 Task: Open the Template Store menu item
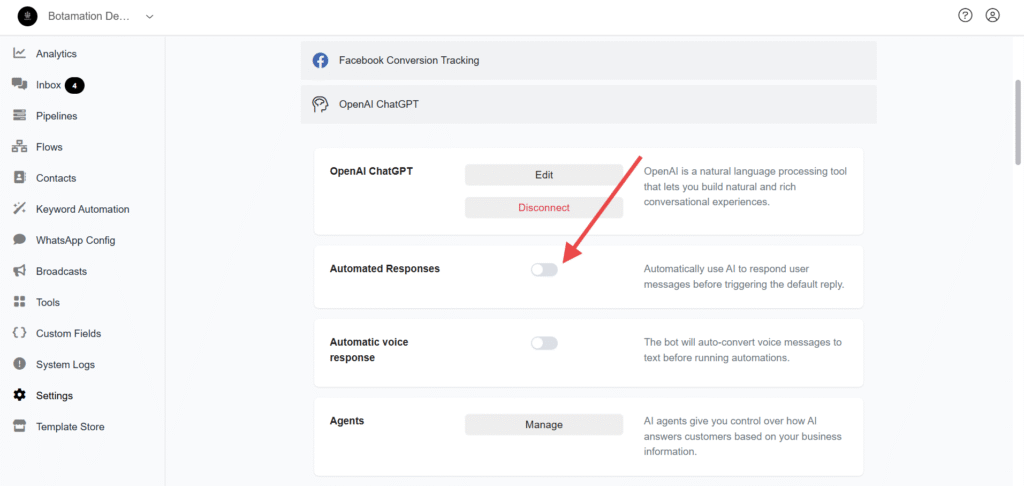click(59, 427)
